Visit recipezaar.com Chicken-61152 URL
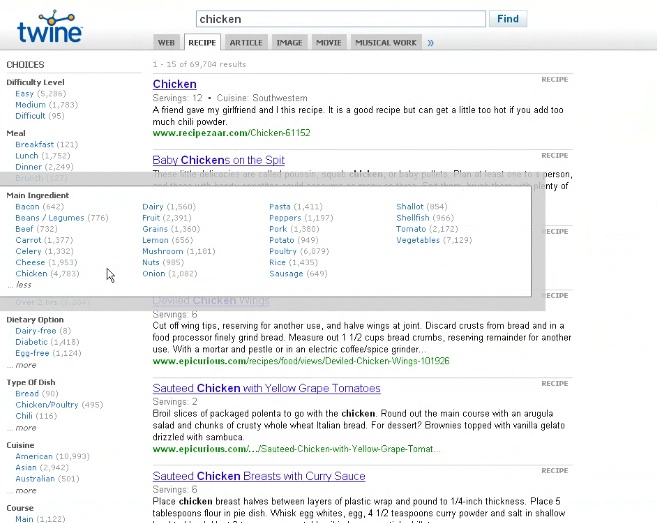The width and height of the screenshot is (657, 523). coord(231,133)
